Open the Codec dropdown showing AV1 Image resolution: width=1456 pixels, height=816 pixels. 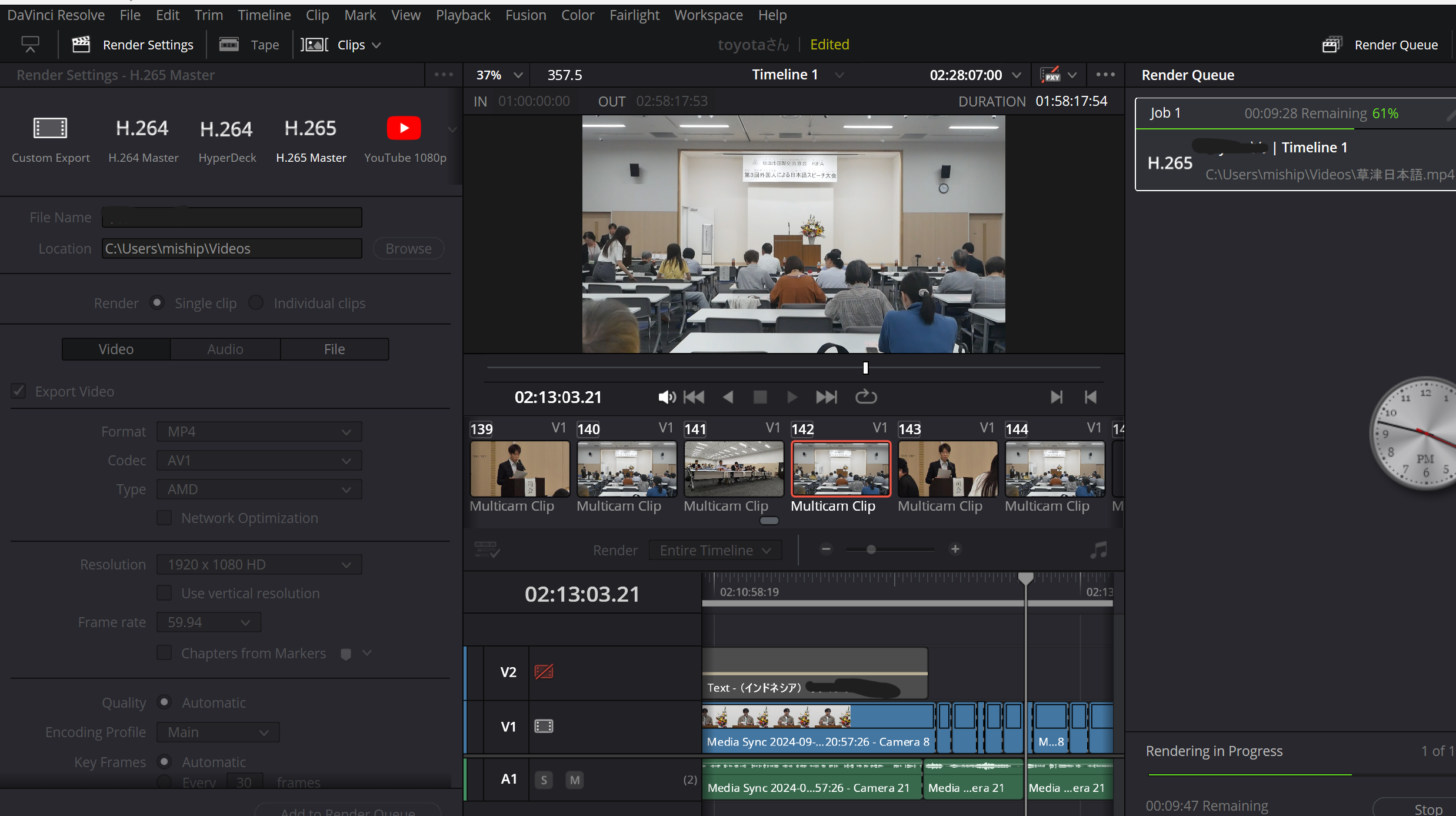[259, 461]
